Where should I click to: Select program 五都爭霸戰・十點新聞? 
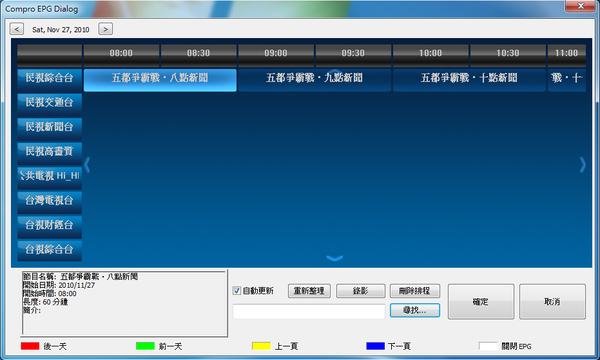[x=469, y=80]
